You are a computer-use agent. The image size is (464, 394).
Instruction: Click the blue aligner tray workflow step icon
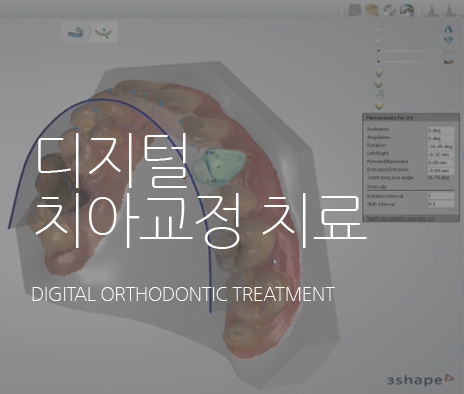75,32
